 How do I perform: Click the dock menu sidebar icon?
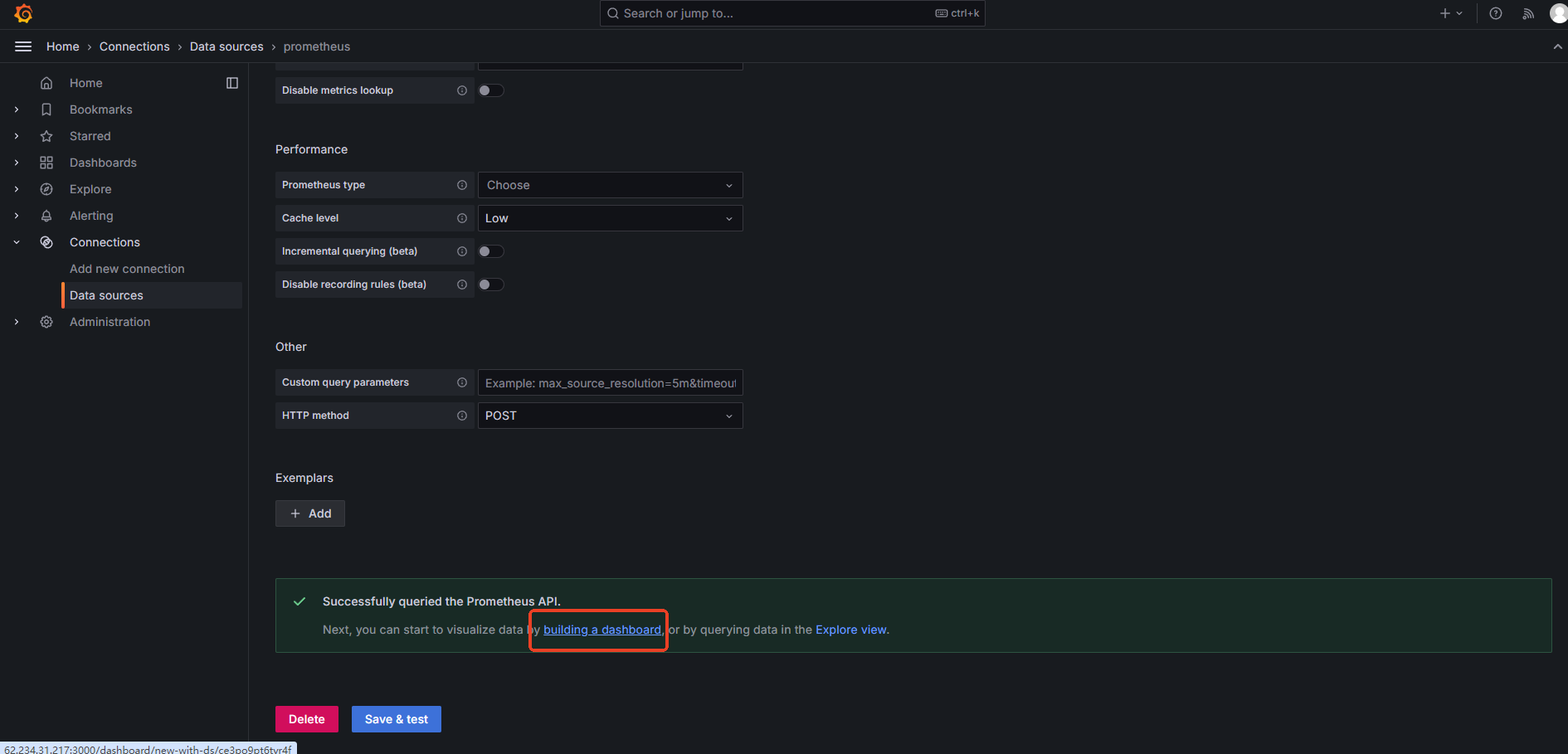(x=232, y=83)
